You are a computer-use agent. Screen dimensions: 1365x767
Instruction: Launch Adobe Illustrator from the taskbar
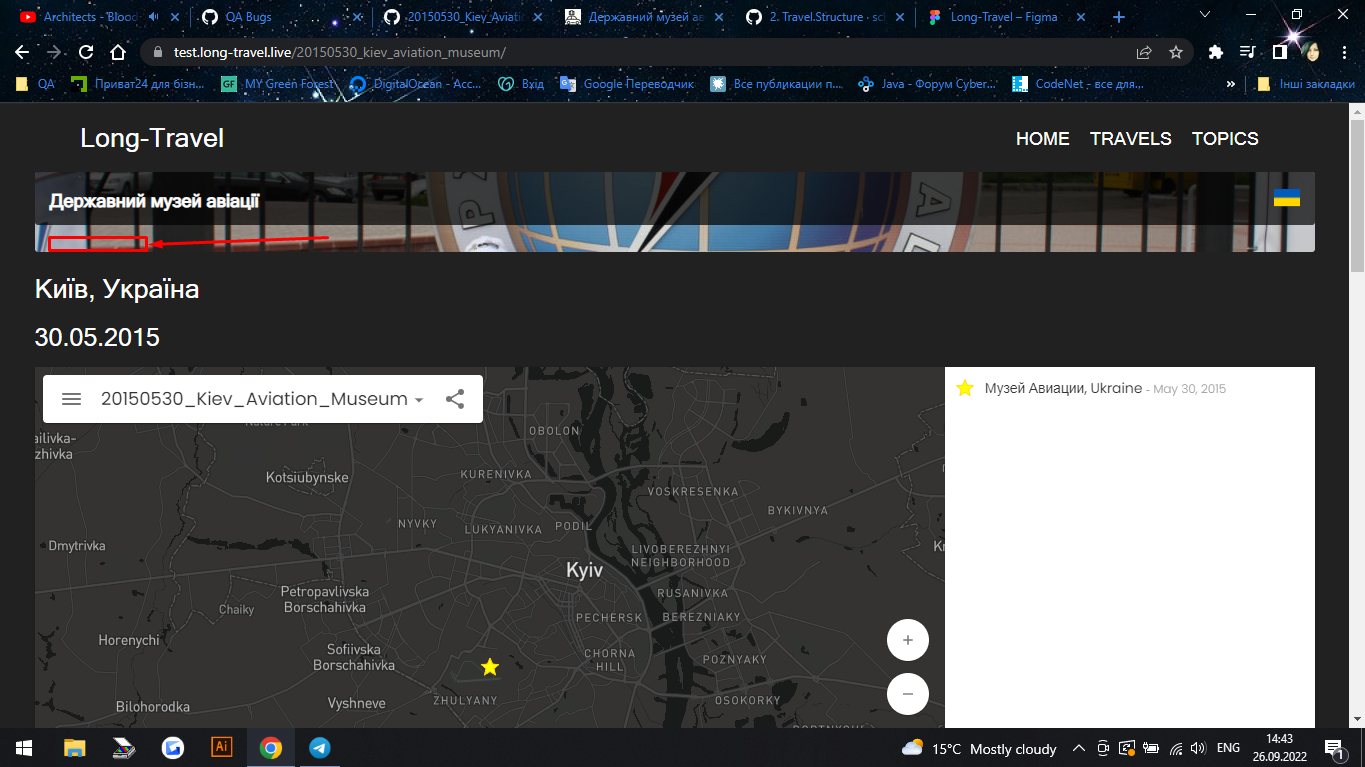pos(221,747)
